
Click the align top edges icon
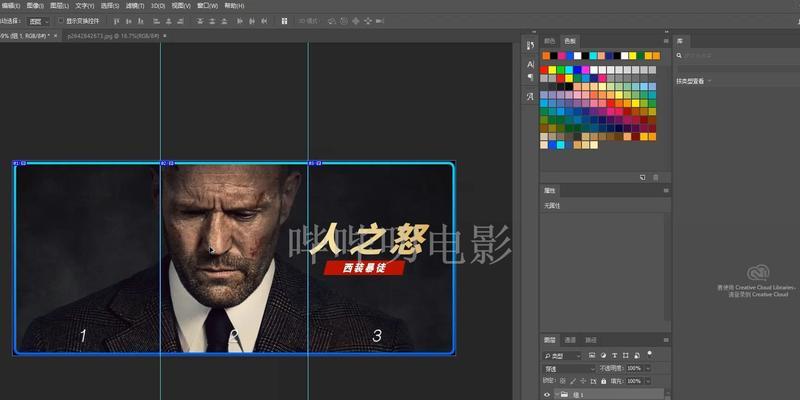(x=116, y=21)
